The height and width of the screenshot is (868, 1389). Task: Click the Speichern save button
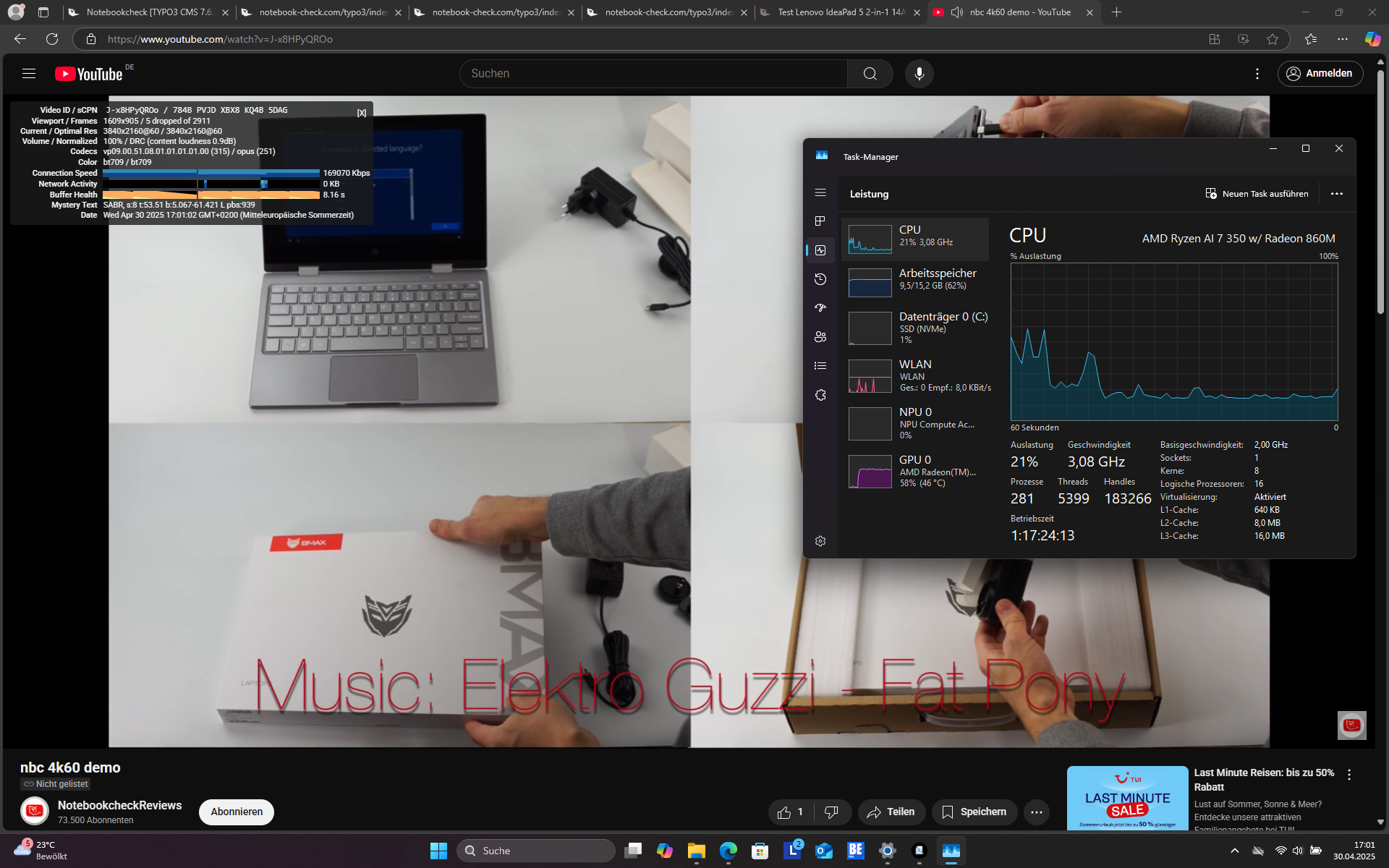point(974,812)
